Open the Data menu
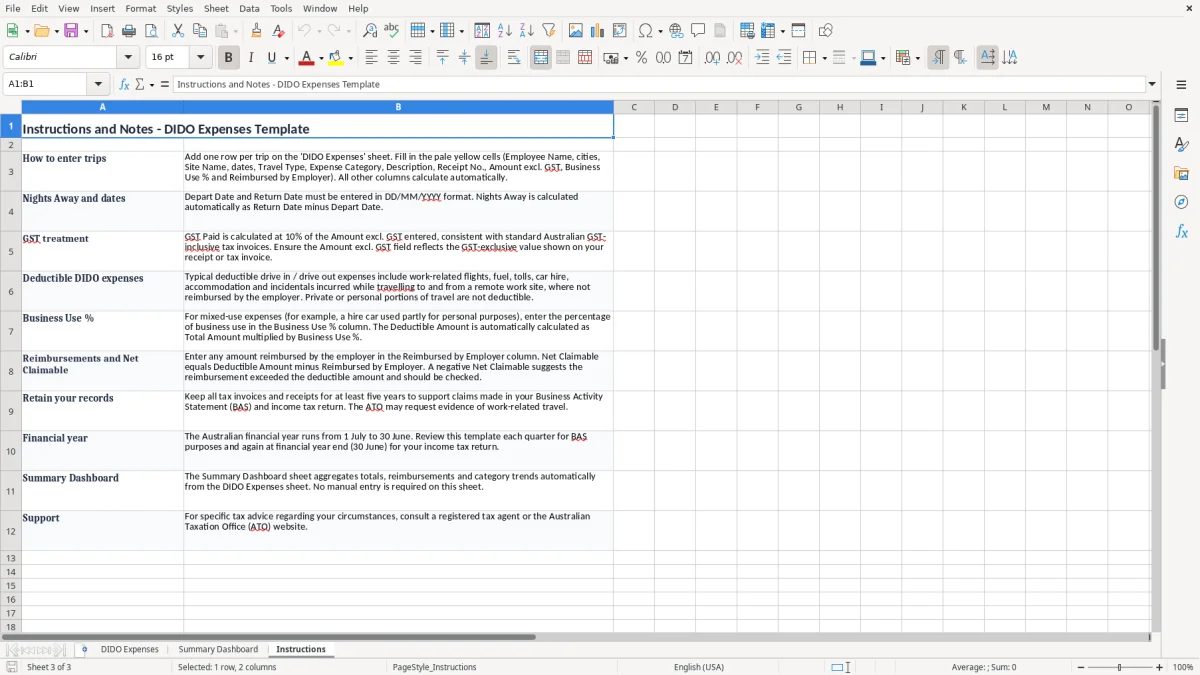This screenshot has height=675, width=1200. click(249, 8)
